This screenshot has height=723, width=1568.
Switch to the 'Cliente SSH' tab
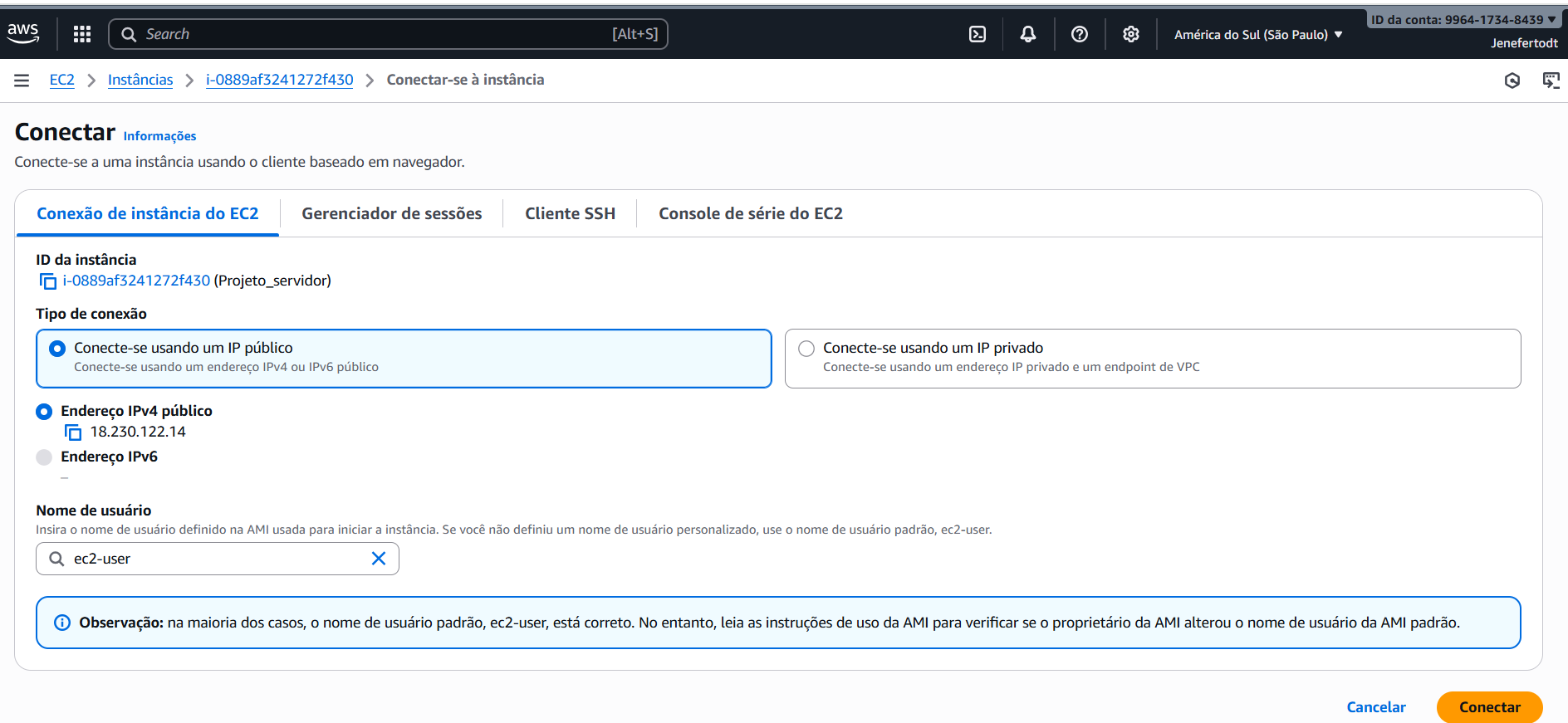[x=571, y=214]
